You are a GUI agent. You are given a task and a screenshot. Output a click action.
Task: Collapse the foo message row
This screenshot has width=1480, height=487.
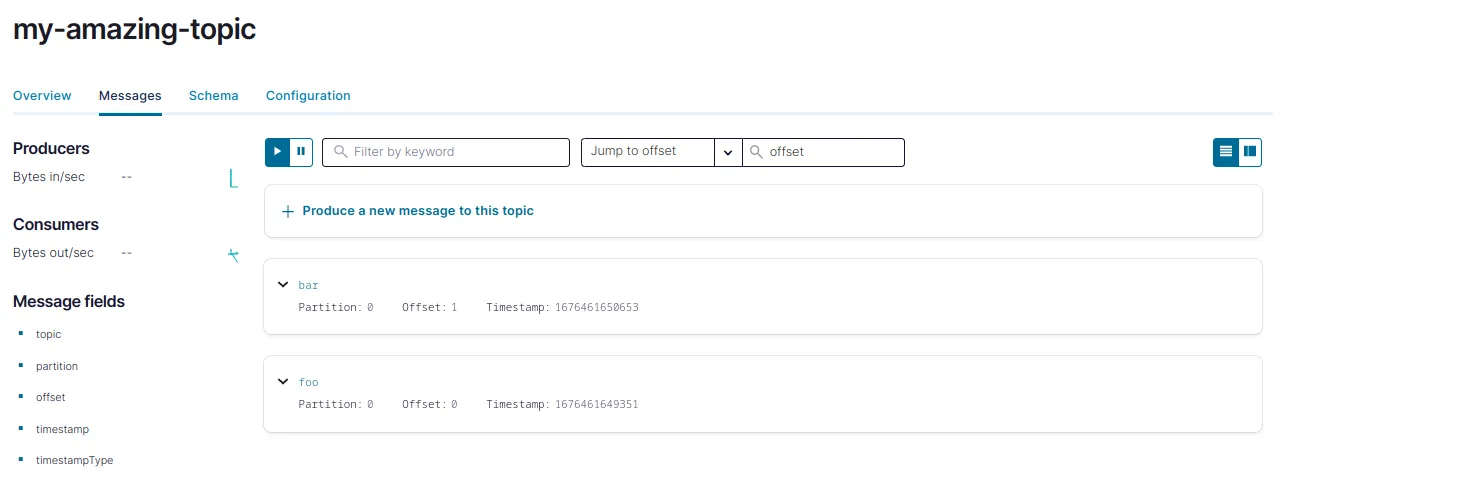283,382
